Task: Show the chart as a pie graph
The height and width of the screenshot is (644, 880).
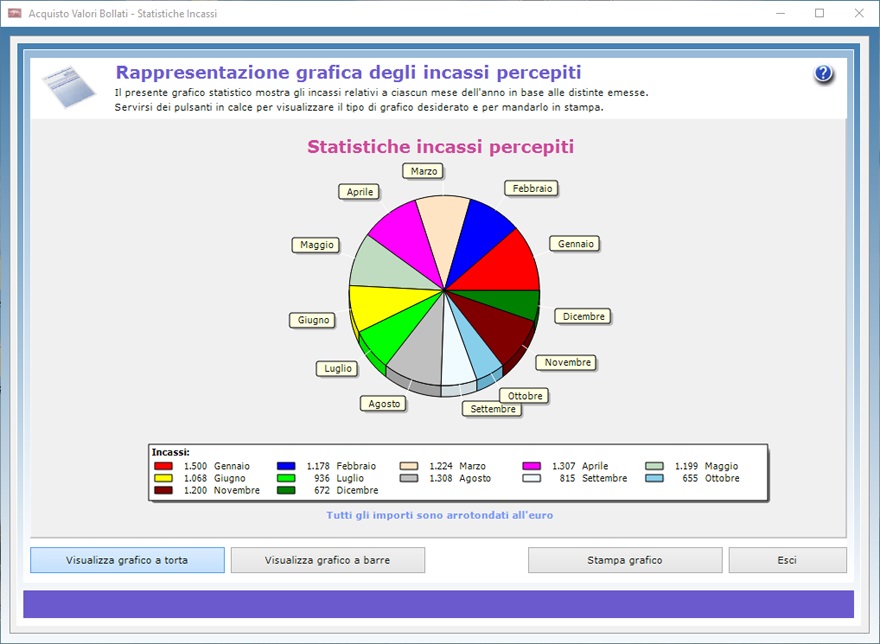Action: click(127, 560)
